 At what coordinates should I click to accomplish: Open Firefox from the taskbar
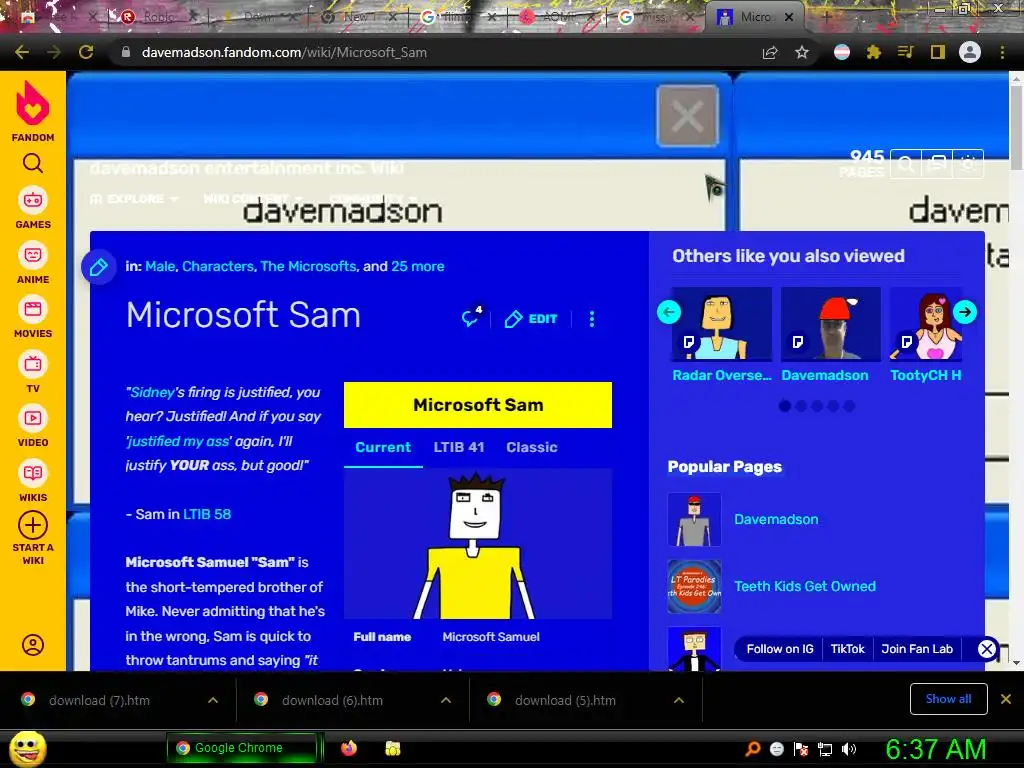tap(349, 748)
